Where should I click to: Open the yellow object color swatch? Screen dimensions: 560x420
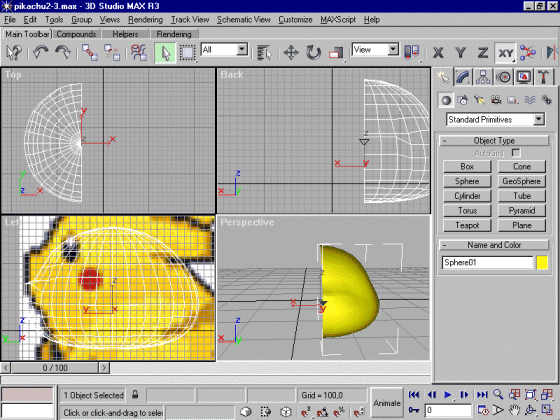click(x=542, y=262)
